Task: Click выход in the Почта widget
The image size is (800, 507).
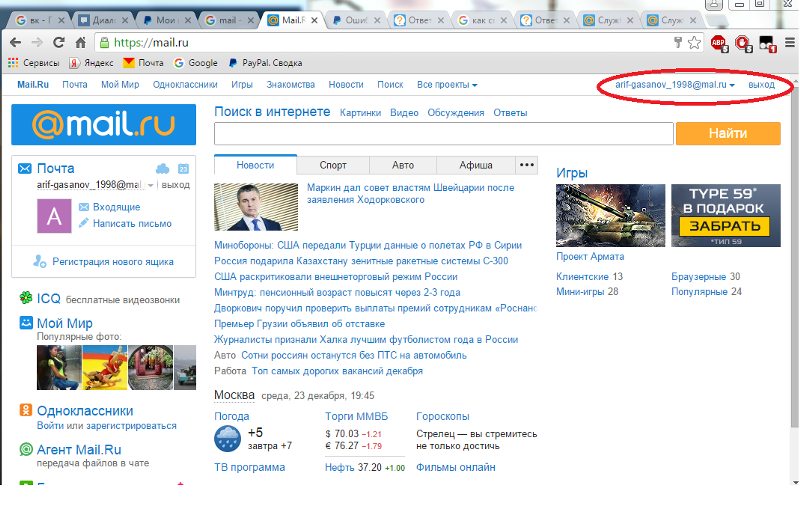Action: pos(176,185)
